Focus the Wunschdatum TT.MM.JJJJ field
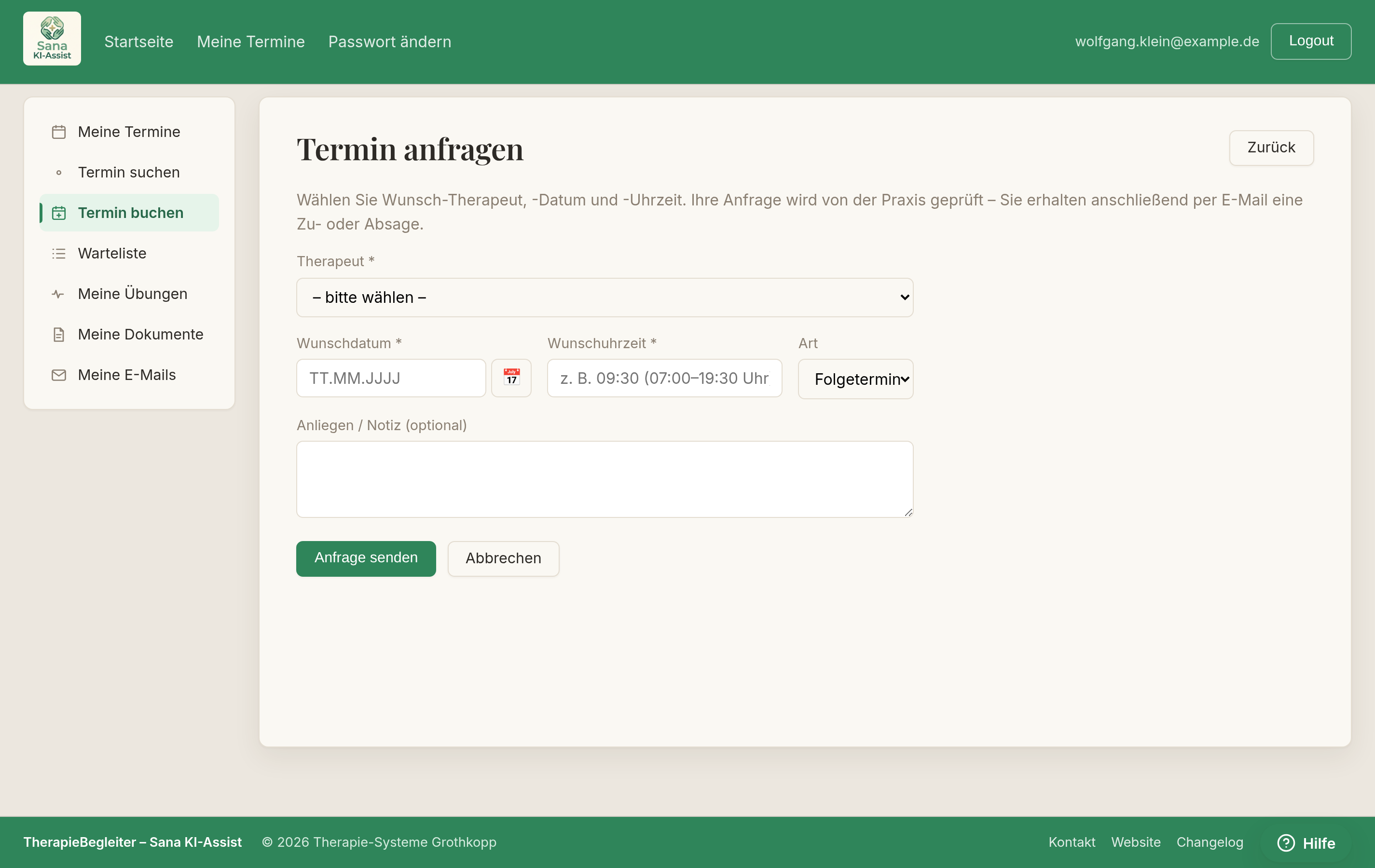This screenshot has width=1375, height=868. coord(391,378)
